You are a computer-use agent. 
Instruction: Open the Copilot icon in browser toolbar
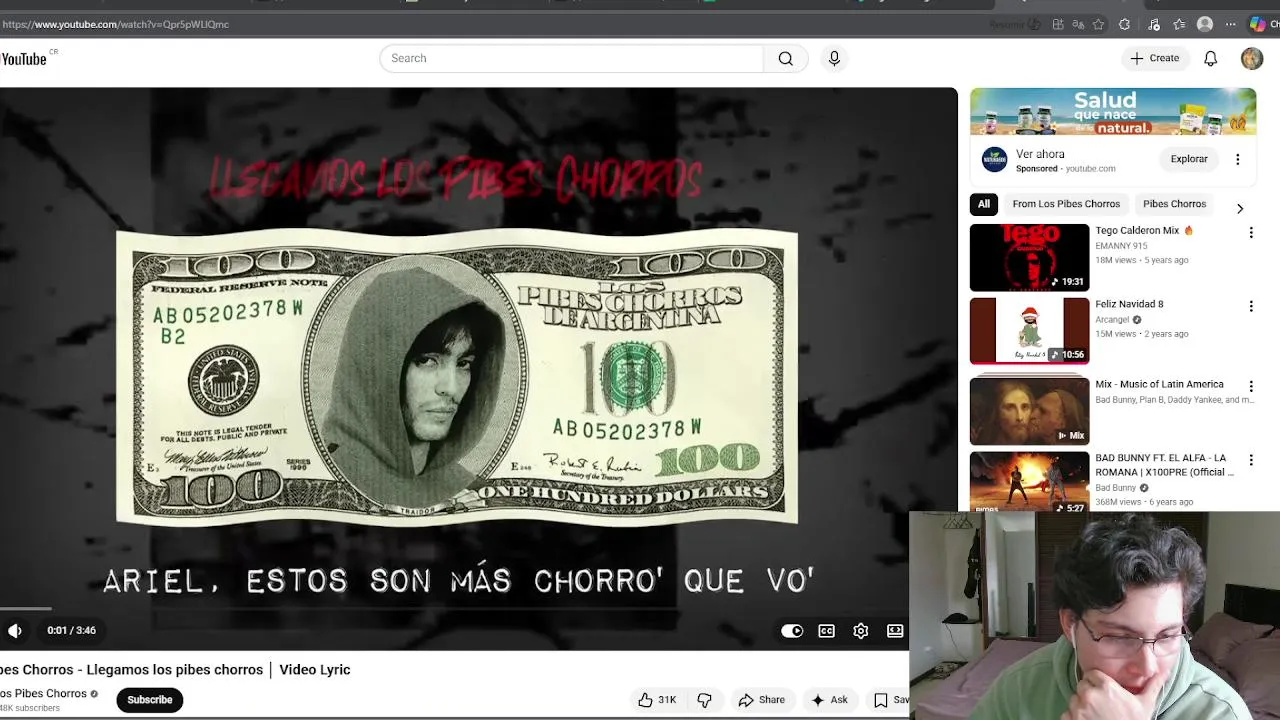point(1257,24)
